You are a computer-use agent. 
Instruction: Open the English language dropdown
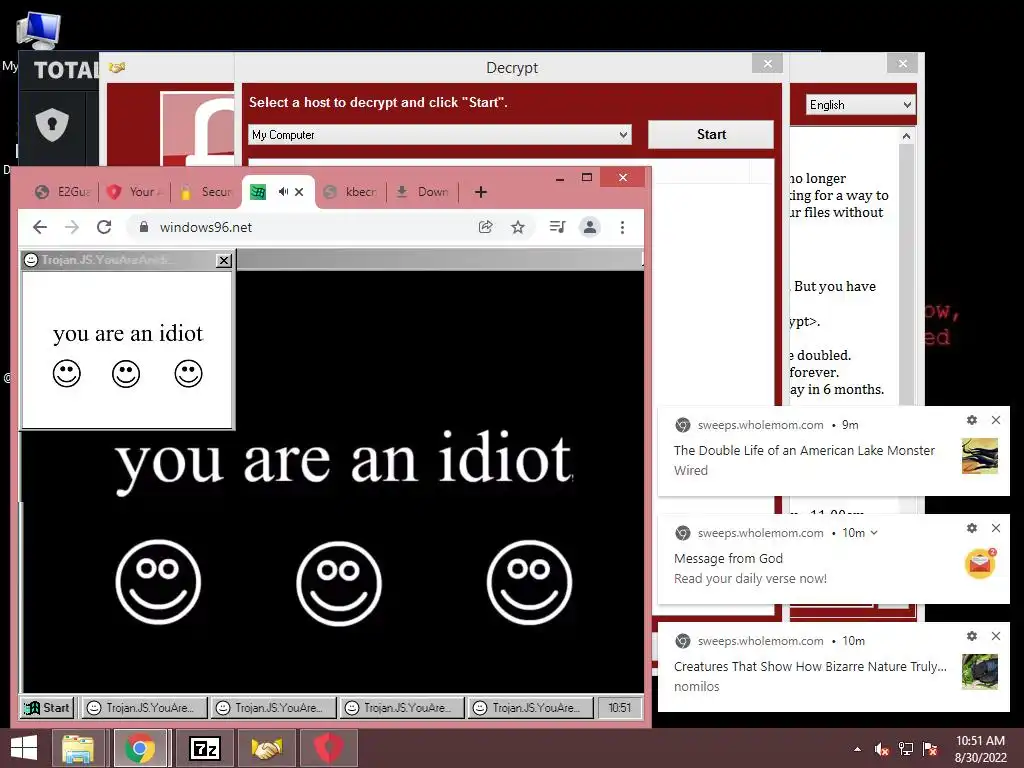click(859, 104)
